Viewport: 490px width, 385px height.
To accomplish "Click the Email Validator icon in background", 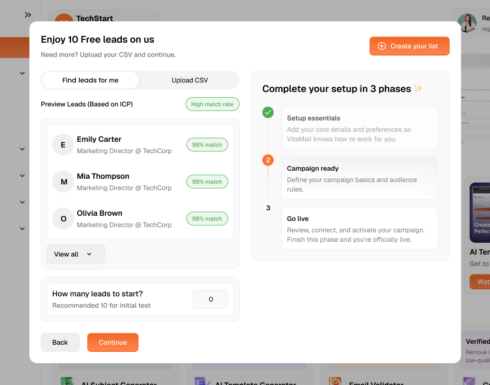I will (x=335, y=381).
